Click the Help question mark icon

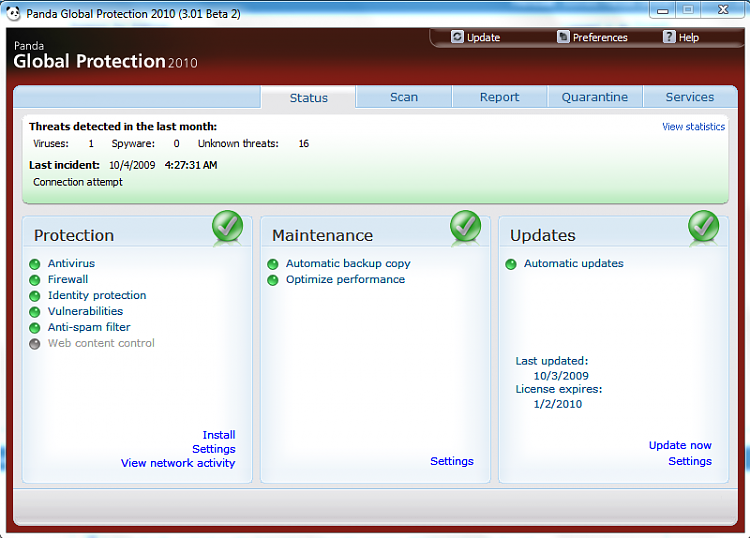669,37
